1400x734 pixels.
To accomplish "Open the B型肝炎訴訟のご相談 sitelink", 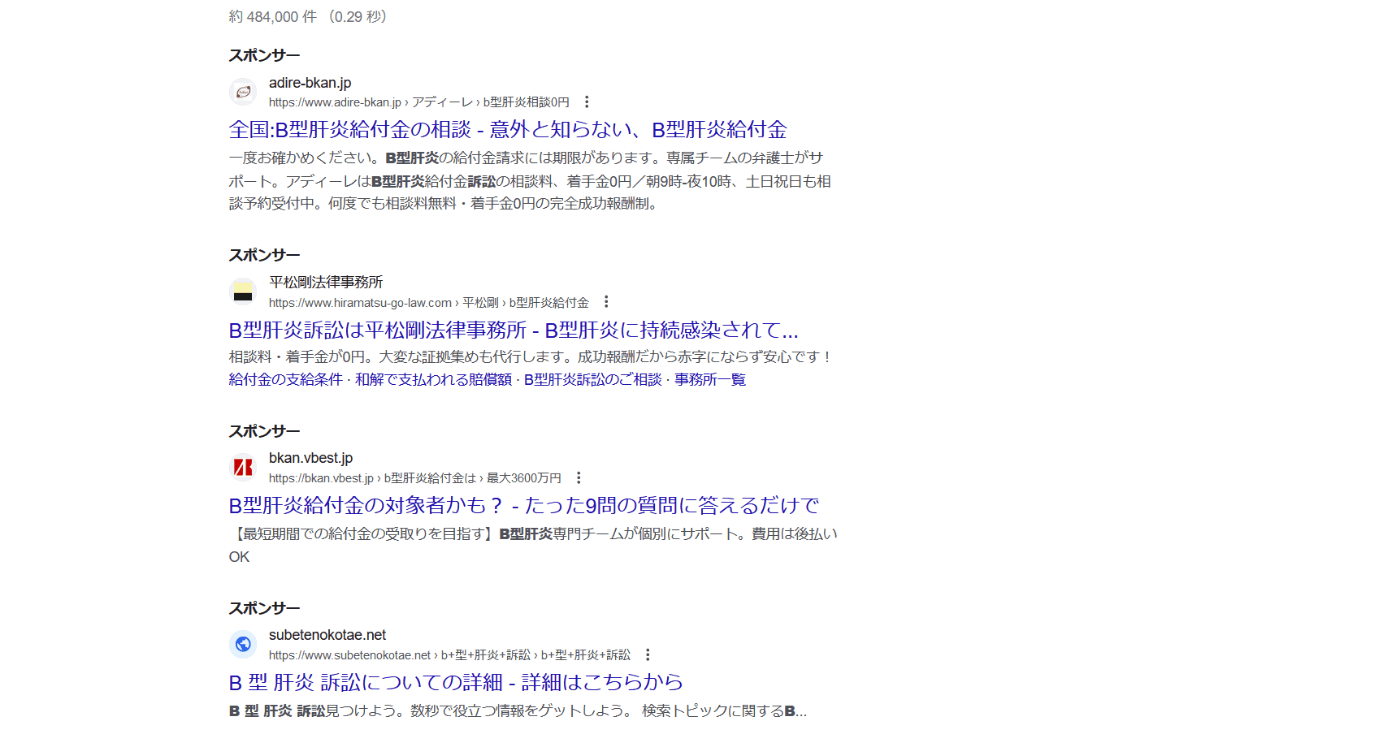I will point(593,380).
